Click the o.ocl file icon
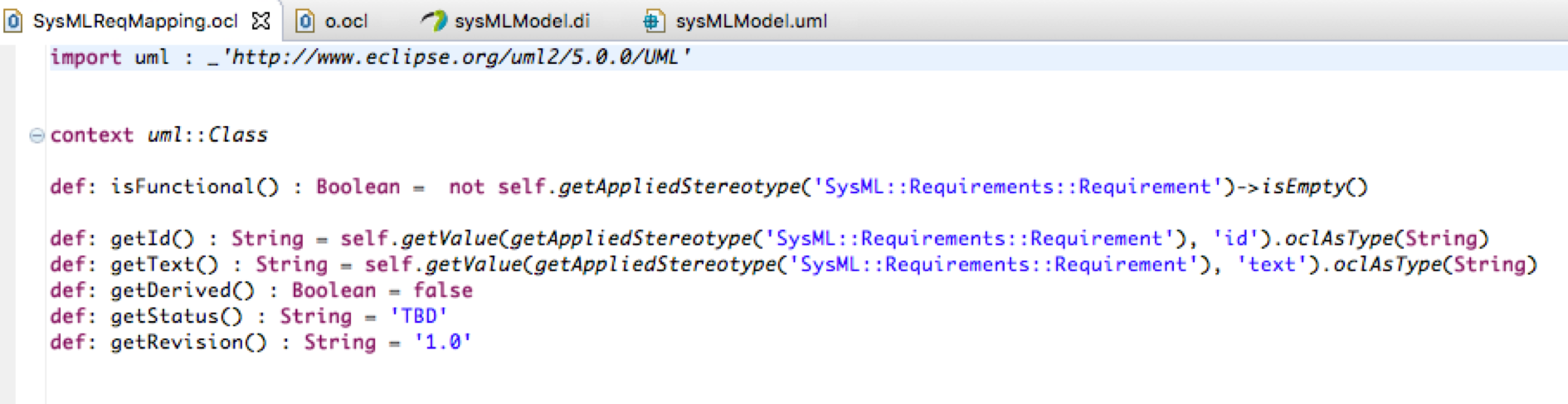Image resolution: width=1568 pixels, height=404 pixels. click(x=305, y=21)
